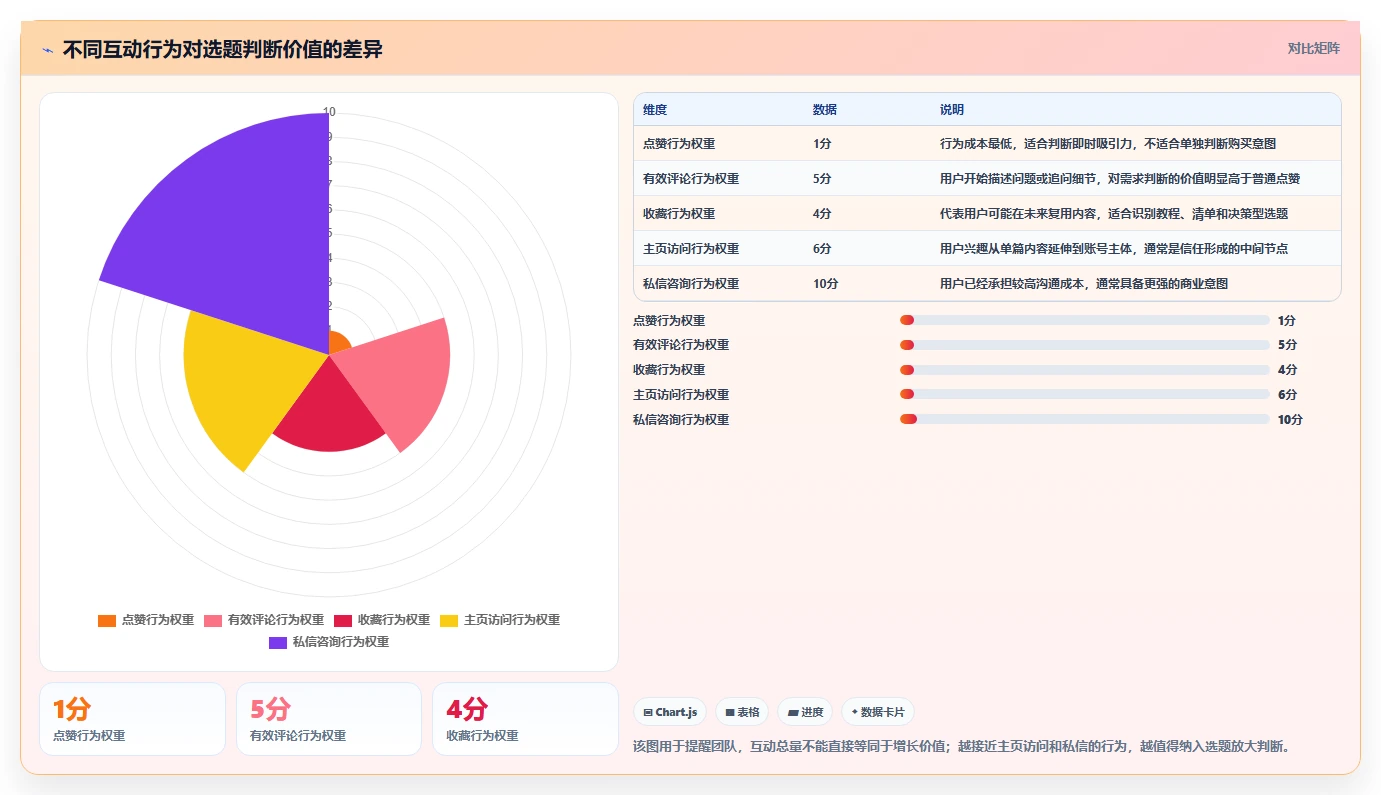
Task: Select the 进度 tag chip
Action: [x=805, y=712]
